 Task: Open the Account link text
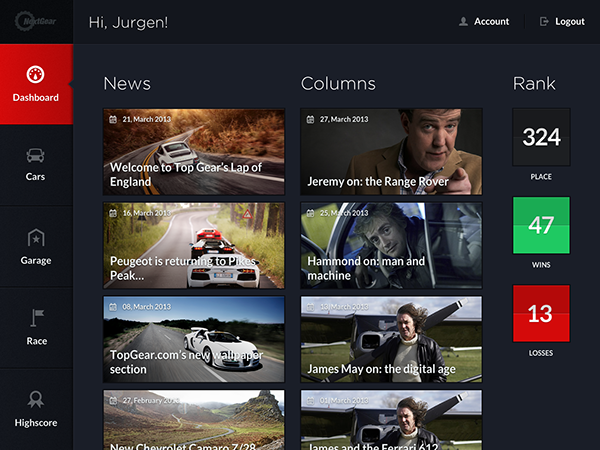[492, 21]
